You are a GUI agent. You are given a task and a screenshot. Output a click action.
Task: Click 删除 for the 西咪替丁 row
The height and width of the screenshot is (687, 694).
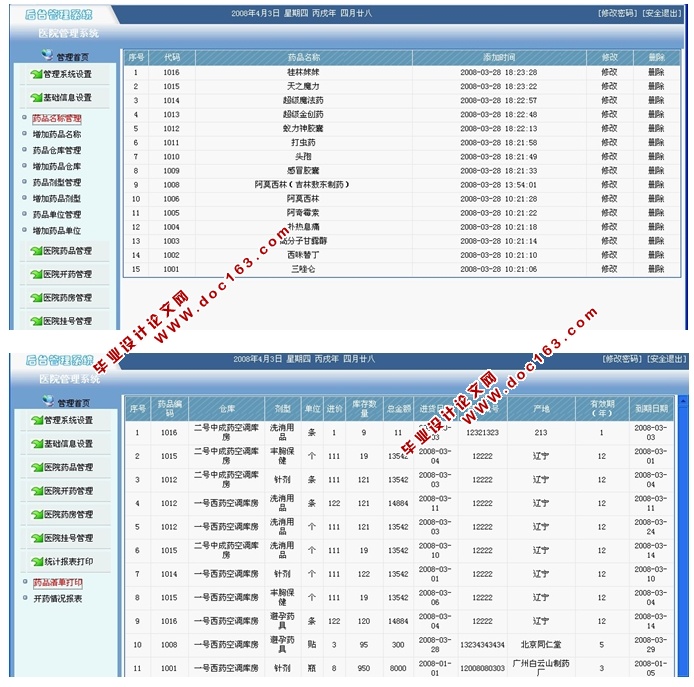[656, 255]
